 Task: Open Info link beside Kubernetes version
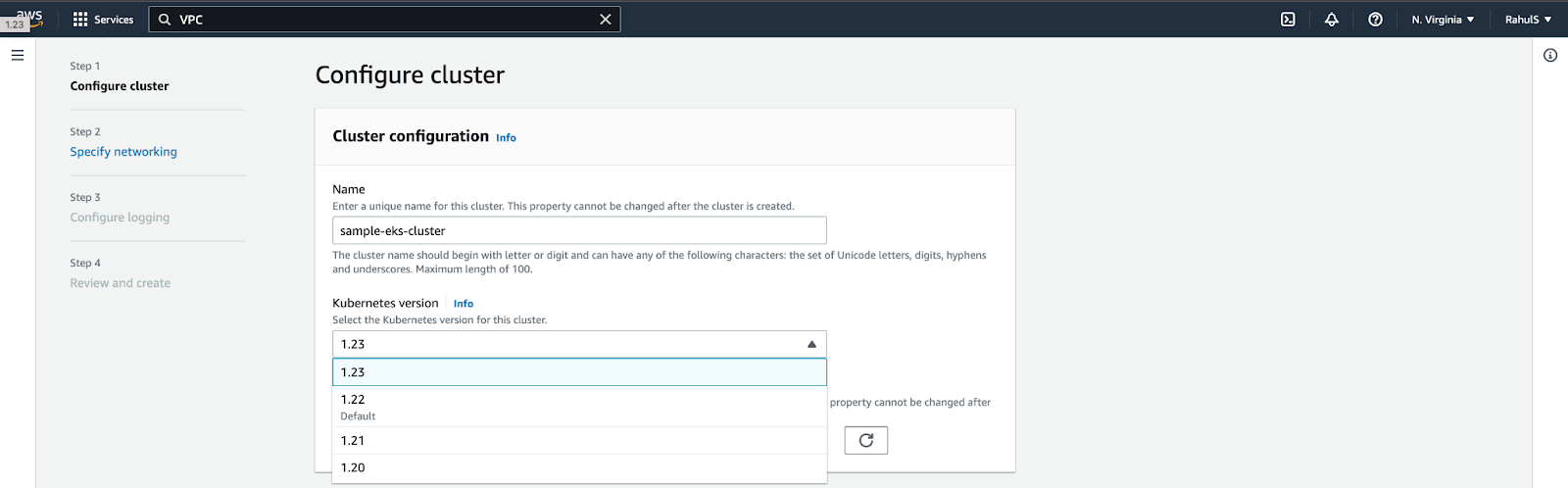pyautogui.click(x=464, y=304)
